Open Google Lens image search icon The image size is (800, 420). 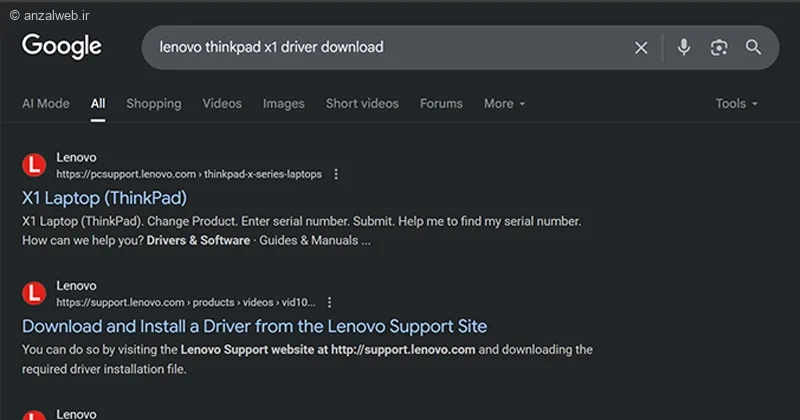pos(719,47)
